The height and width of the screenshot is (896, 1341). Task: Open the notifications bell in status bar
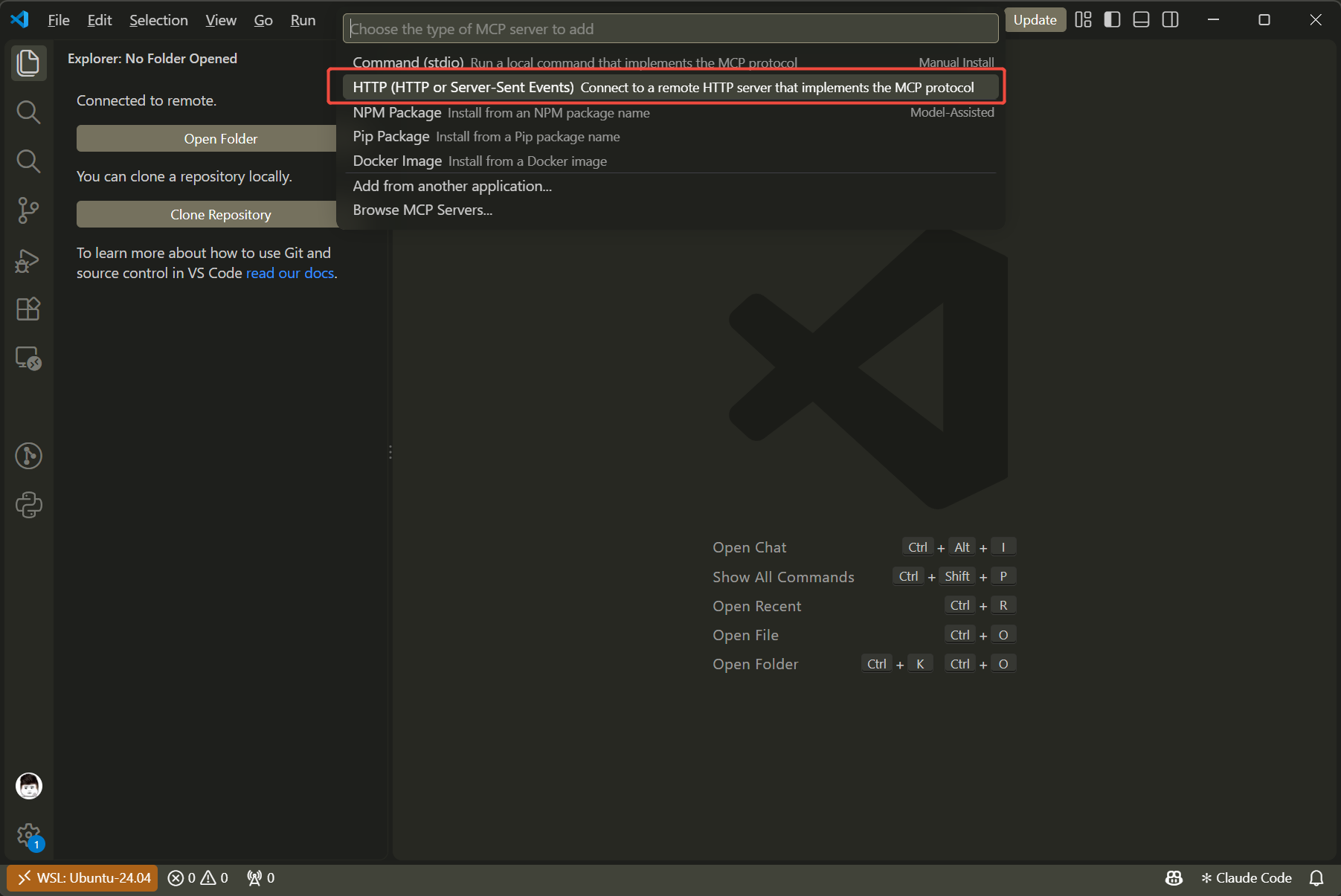(1316, 878)
